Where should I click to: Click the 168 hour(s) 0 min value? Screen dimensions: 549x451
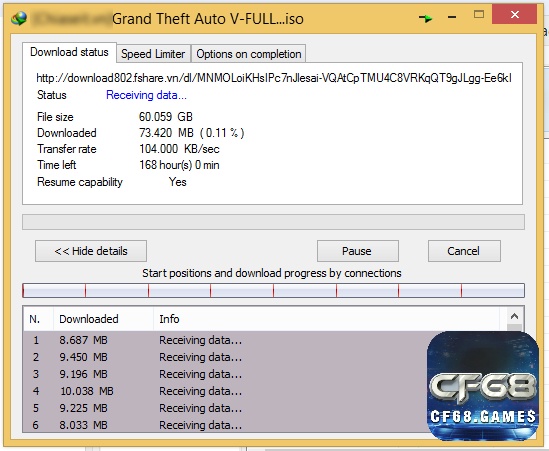179,165
